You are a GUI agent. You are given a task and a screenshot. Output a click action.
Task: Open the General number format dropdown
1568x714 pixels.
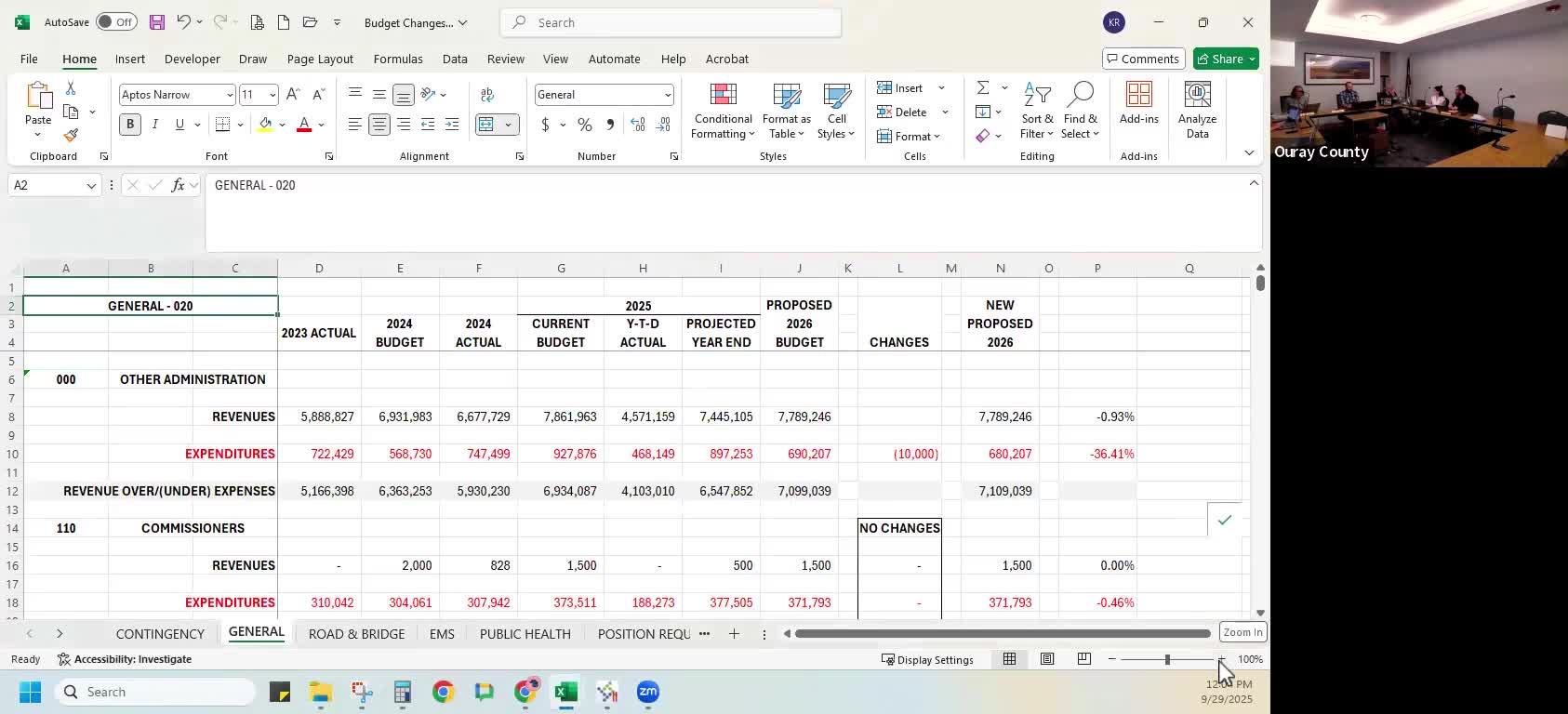click(667, 95)
